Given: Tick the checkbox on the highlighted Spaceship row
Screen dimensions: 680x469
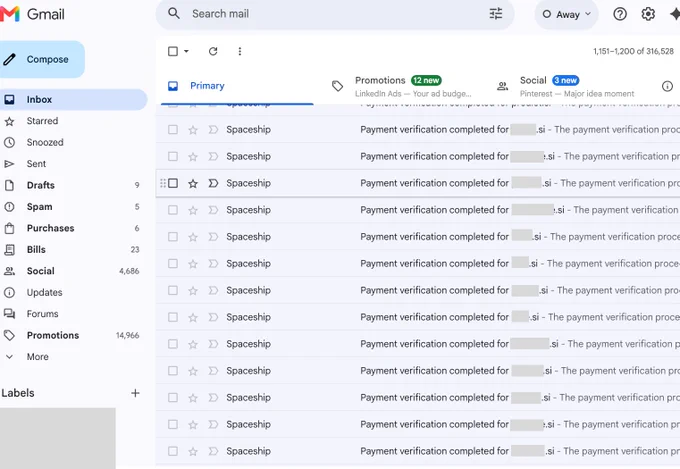Looking at the screenshot, I should click(173, 183).
